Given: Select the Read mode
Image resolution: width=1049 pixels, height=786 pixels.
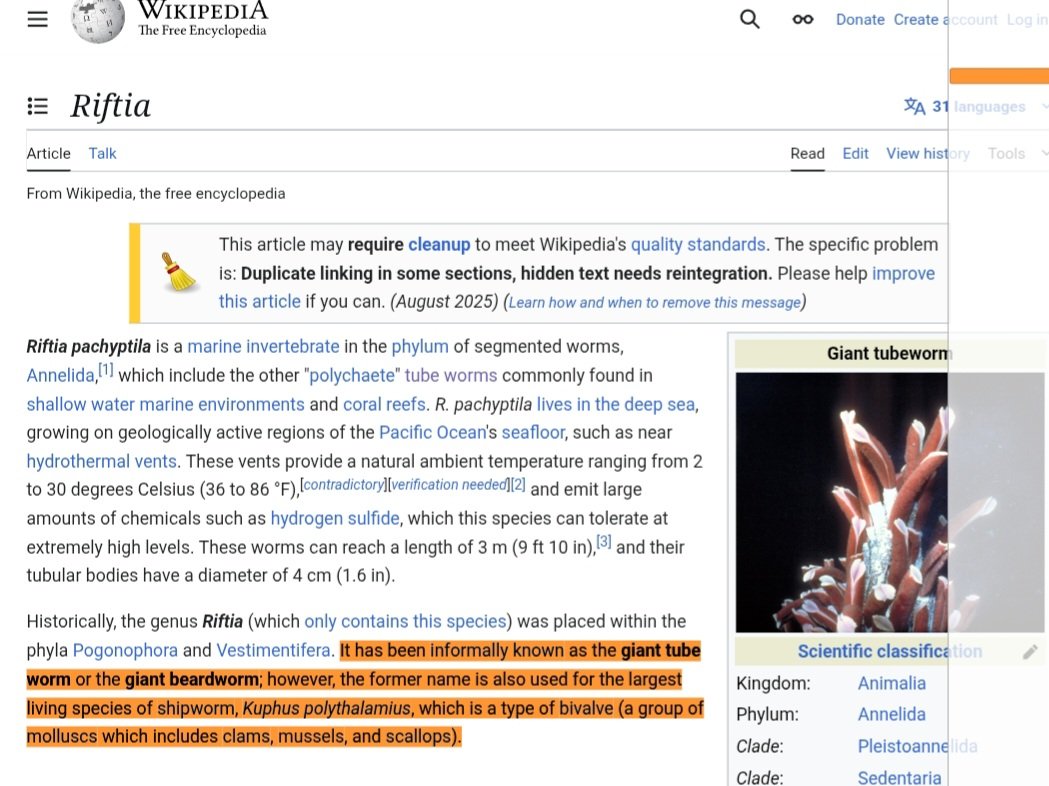Looking at the screenshot, I should point(807,153).
